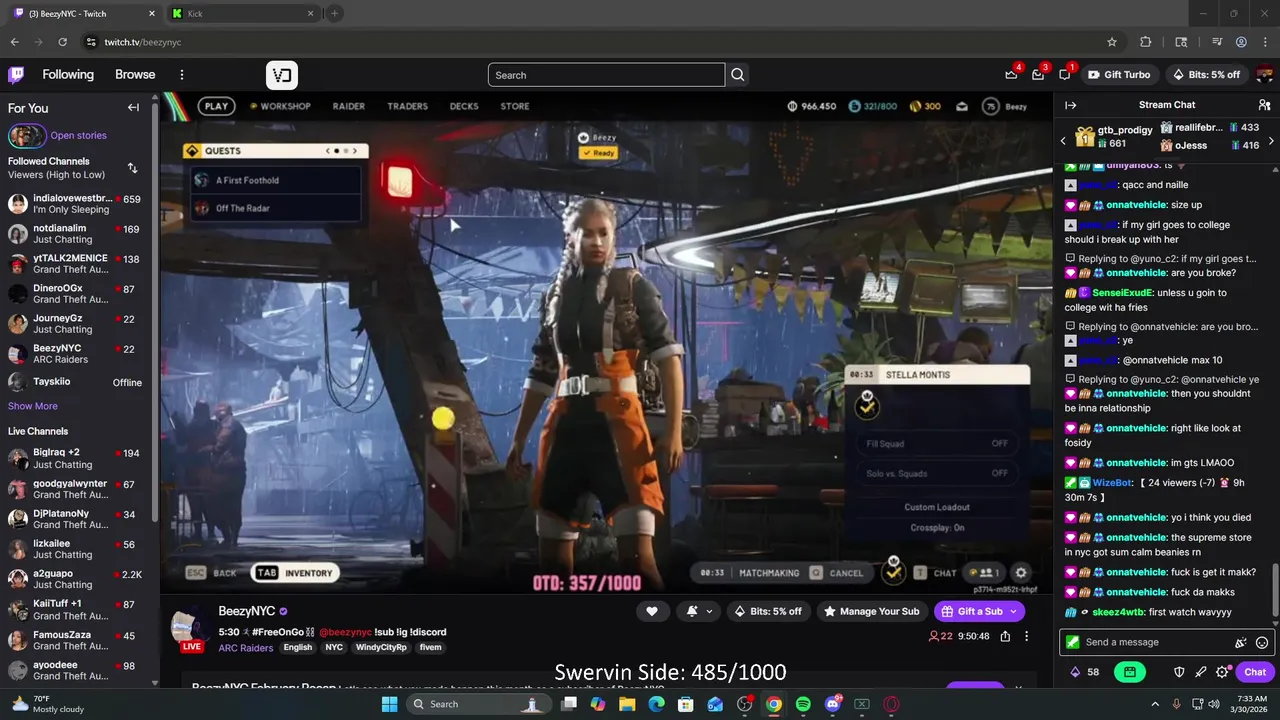Open DineroOGx channel in sidebar
The image size is (1280, 720).
click(76, 294)
